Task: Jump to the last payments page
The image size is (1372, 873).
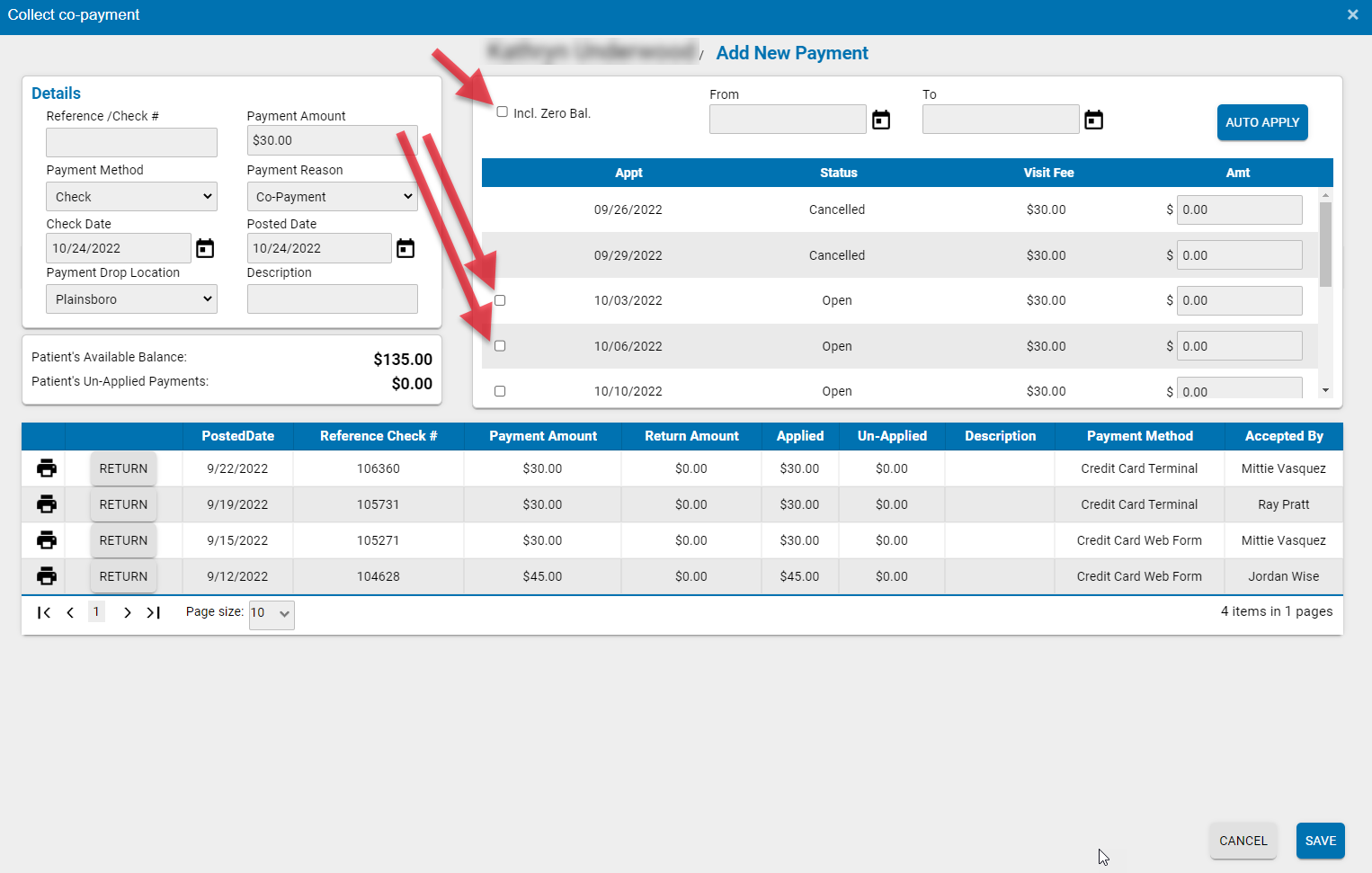Action: click(154, 612)
